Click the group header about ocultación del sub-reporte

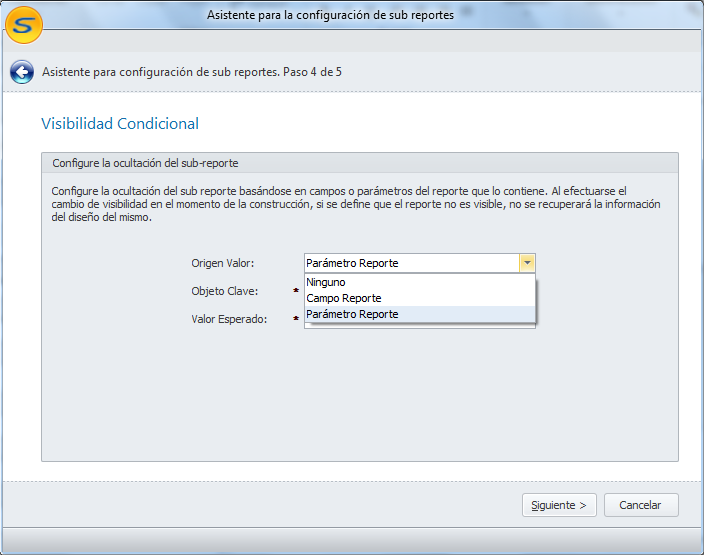tap(145, 162)
